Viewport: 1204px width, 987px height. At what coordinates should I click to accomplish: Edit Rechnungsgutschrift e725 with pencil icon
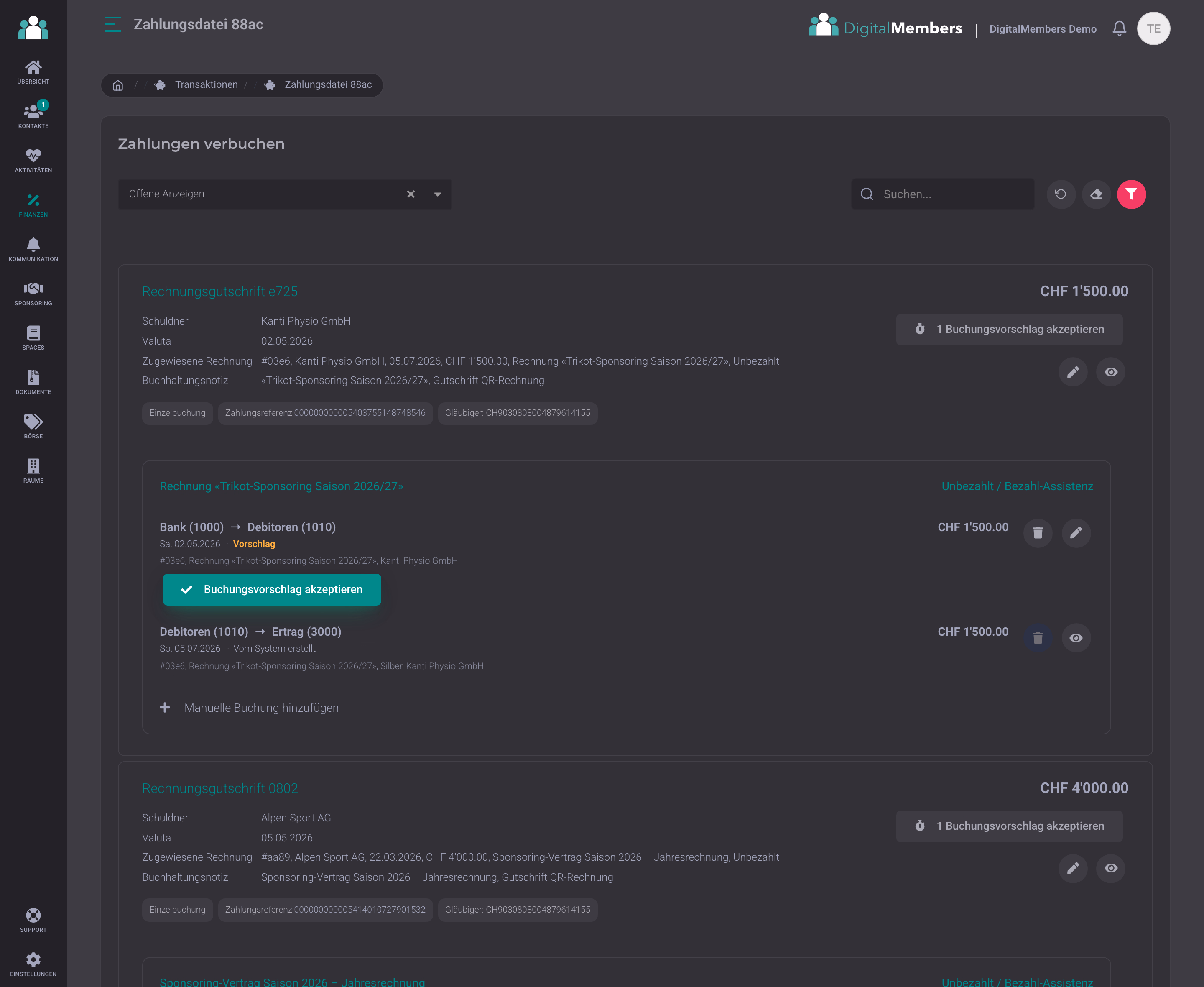(x=1073, y=372)
